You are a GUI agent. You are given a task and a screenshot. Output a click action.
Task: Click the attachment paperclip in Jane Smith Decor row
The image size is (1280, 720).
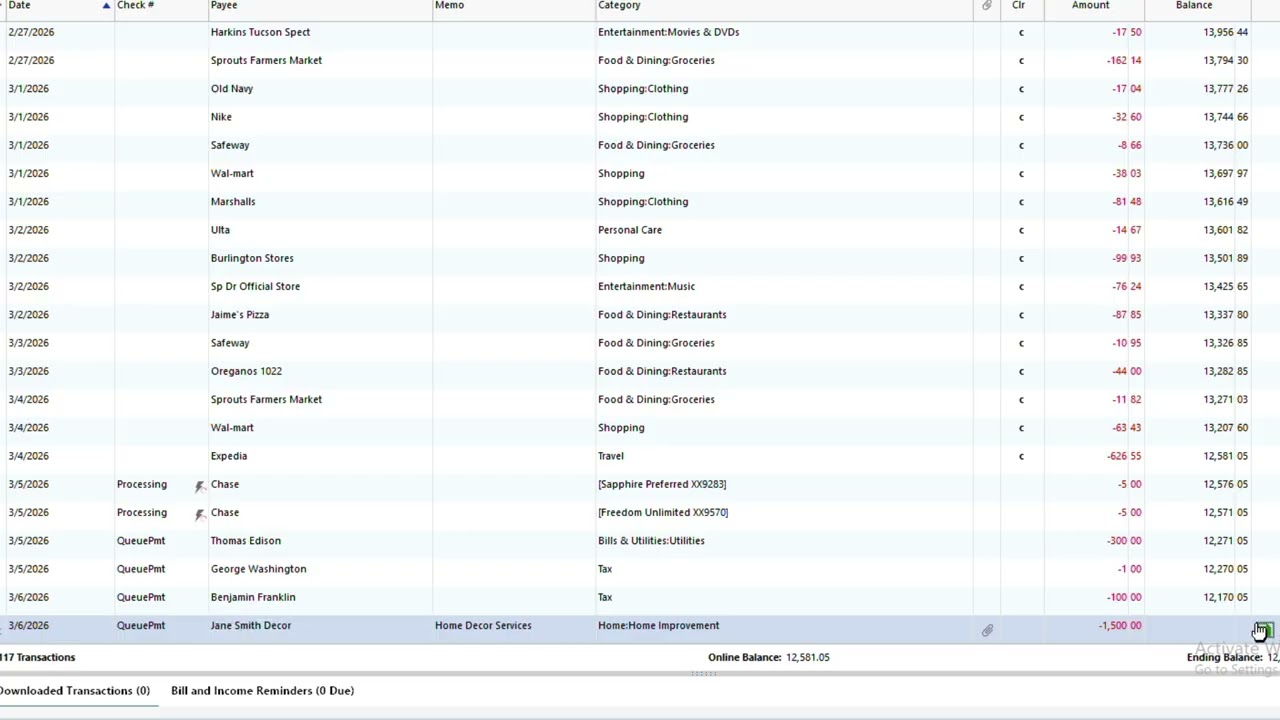pos(987,630)
